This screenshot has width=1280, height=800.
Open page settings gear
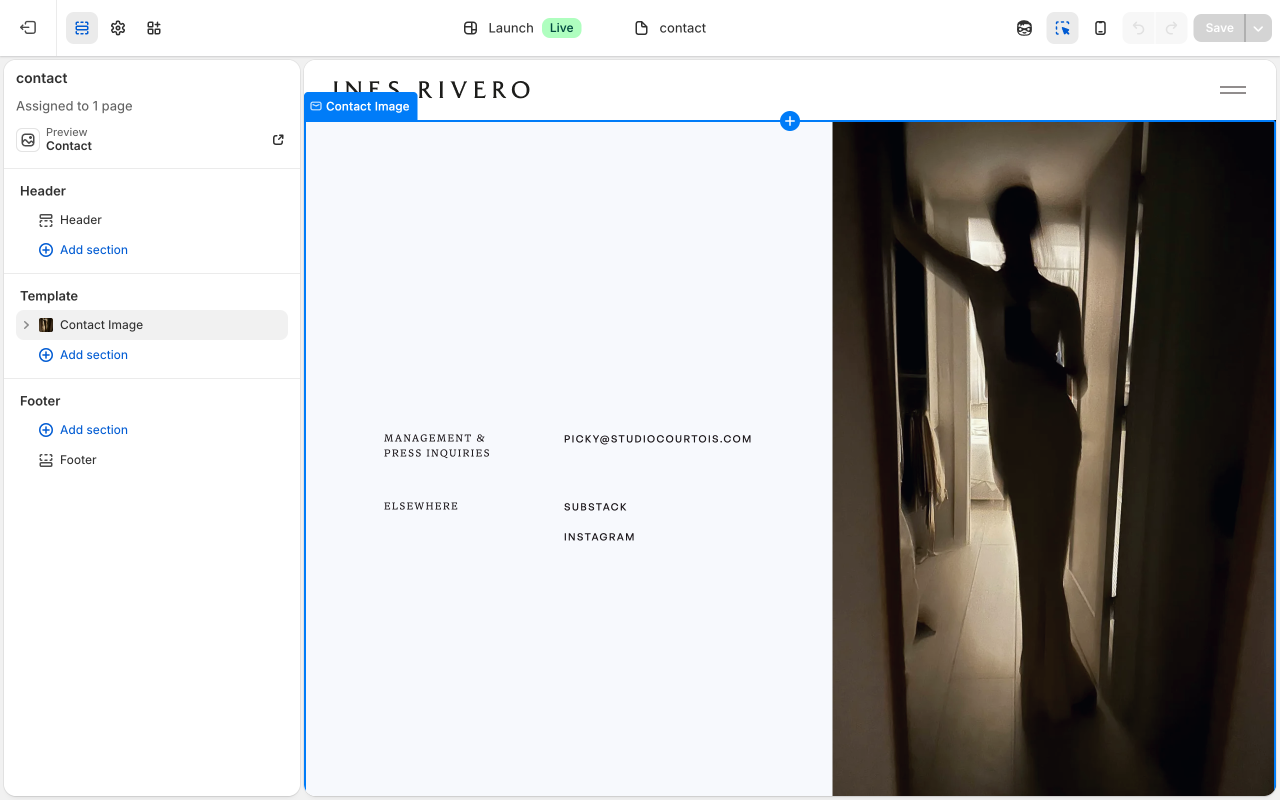117,27
